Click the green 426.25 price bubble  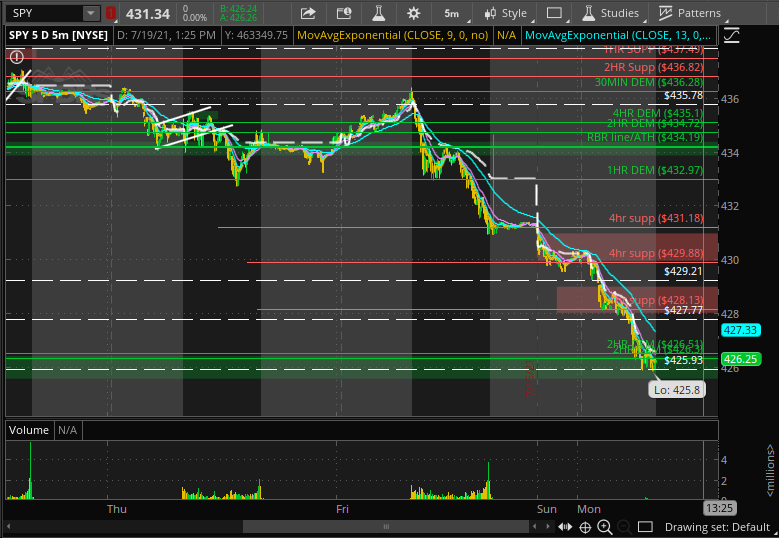pyautogui.click(x=740, y=359)
